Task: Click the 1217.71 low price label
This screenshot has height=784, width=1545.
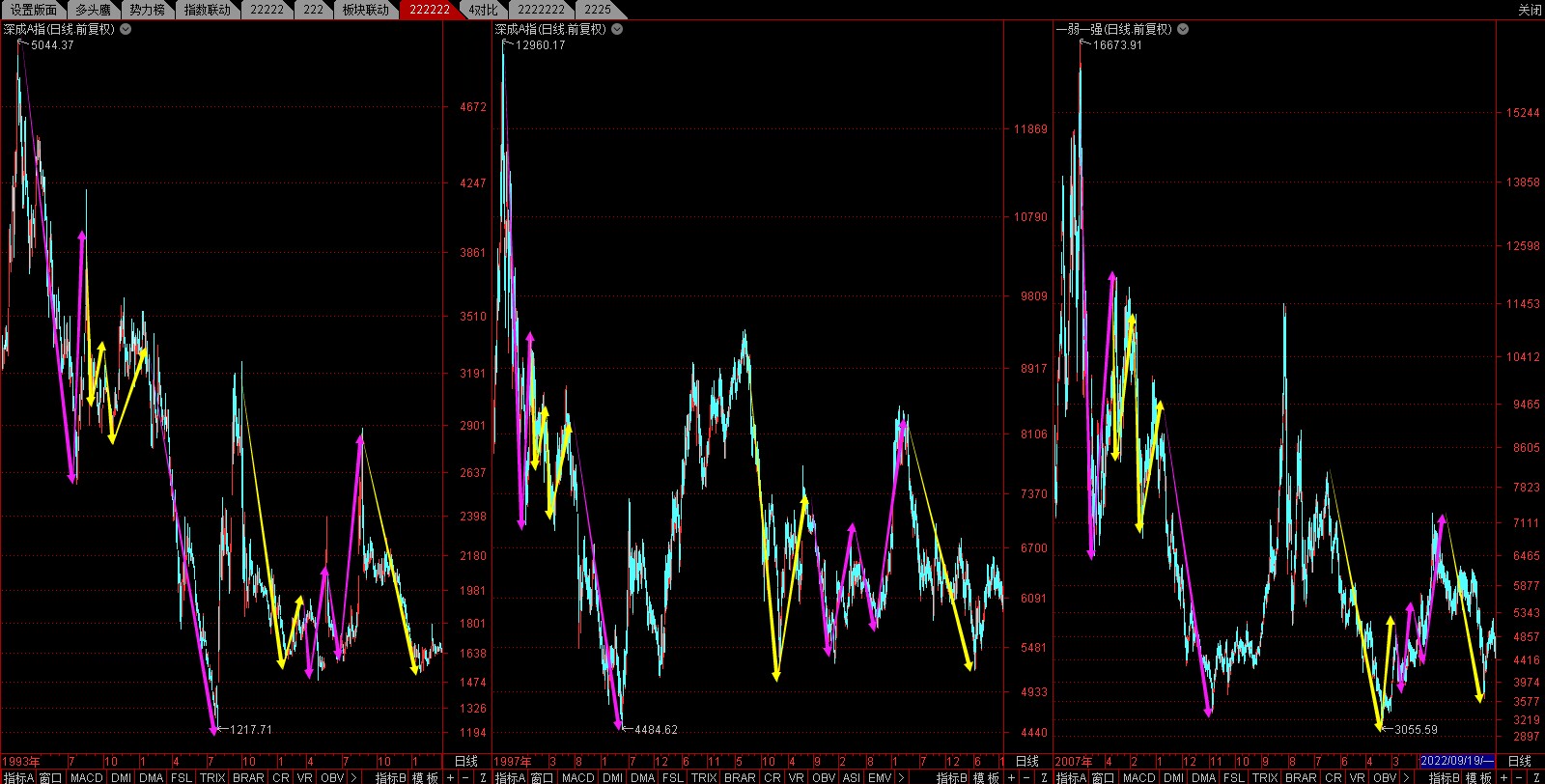Action: 251,730
